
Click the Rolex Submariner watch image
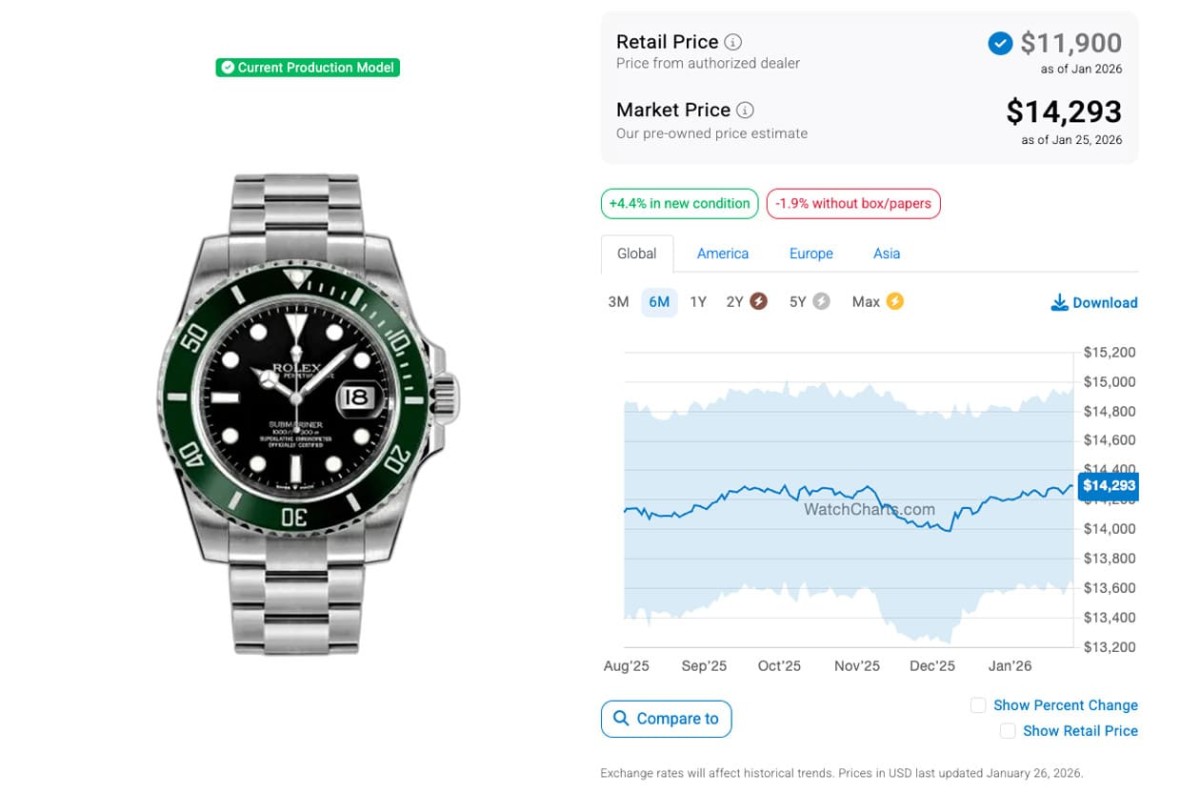tap(308, 415)
